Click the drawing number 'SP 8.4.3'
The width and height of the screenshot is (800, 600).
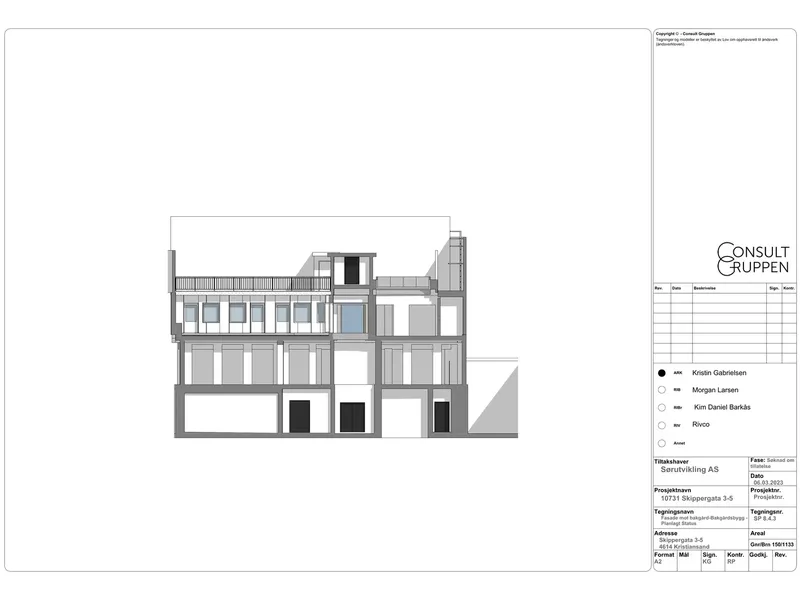coord(764,518)
